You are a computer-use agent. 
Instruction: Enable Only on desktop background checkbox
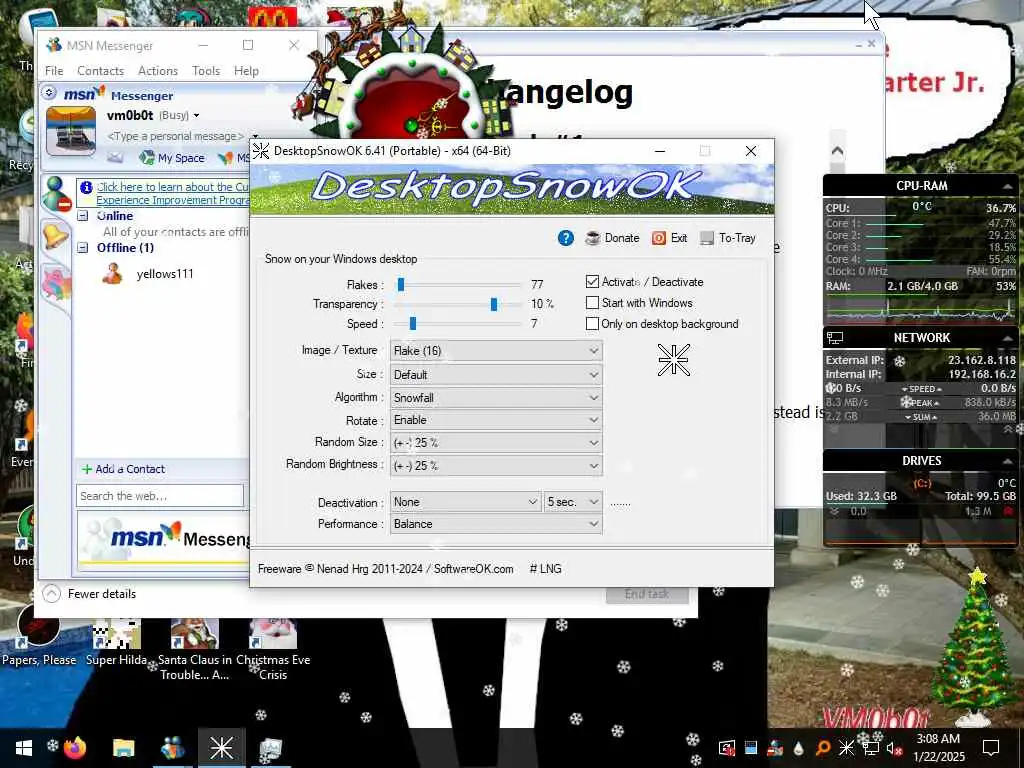(592, 324)
